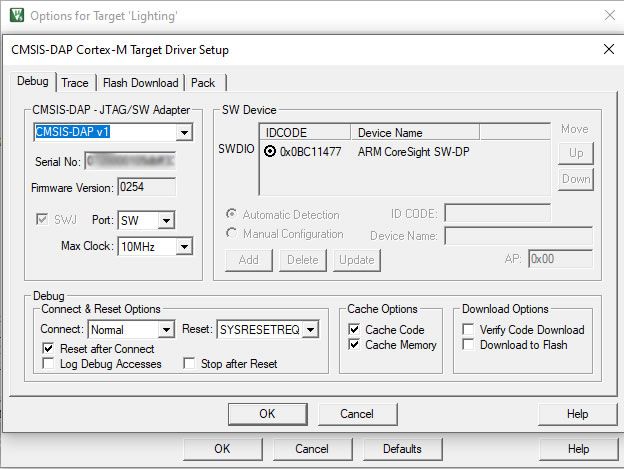Click the Update device button

pos(357,260)
